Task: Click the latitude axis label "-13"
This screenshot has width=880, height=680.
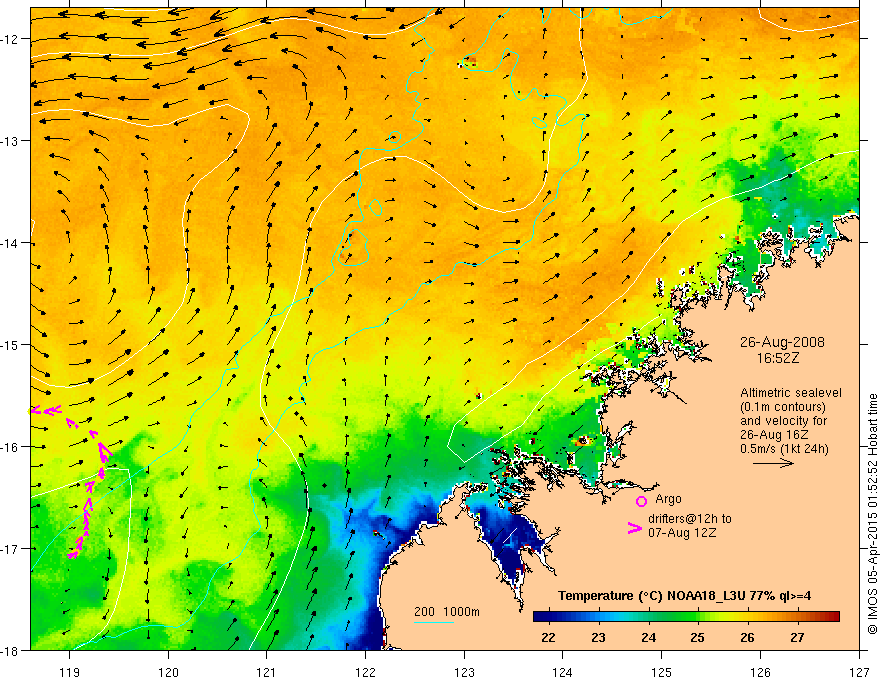Action: coord(10,141)
